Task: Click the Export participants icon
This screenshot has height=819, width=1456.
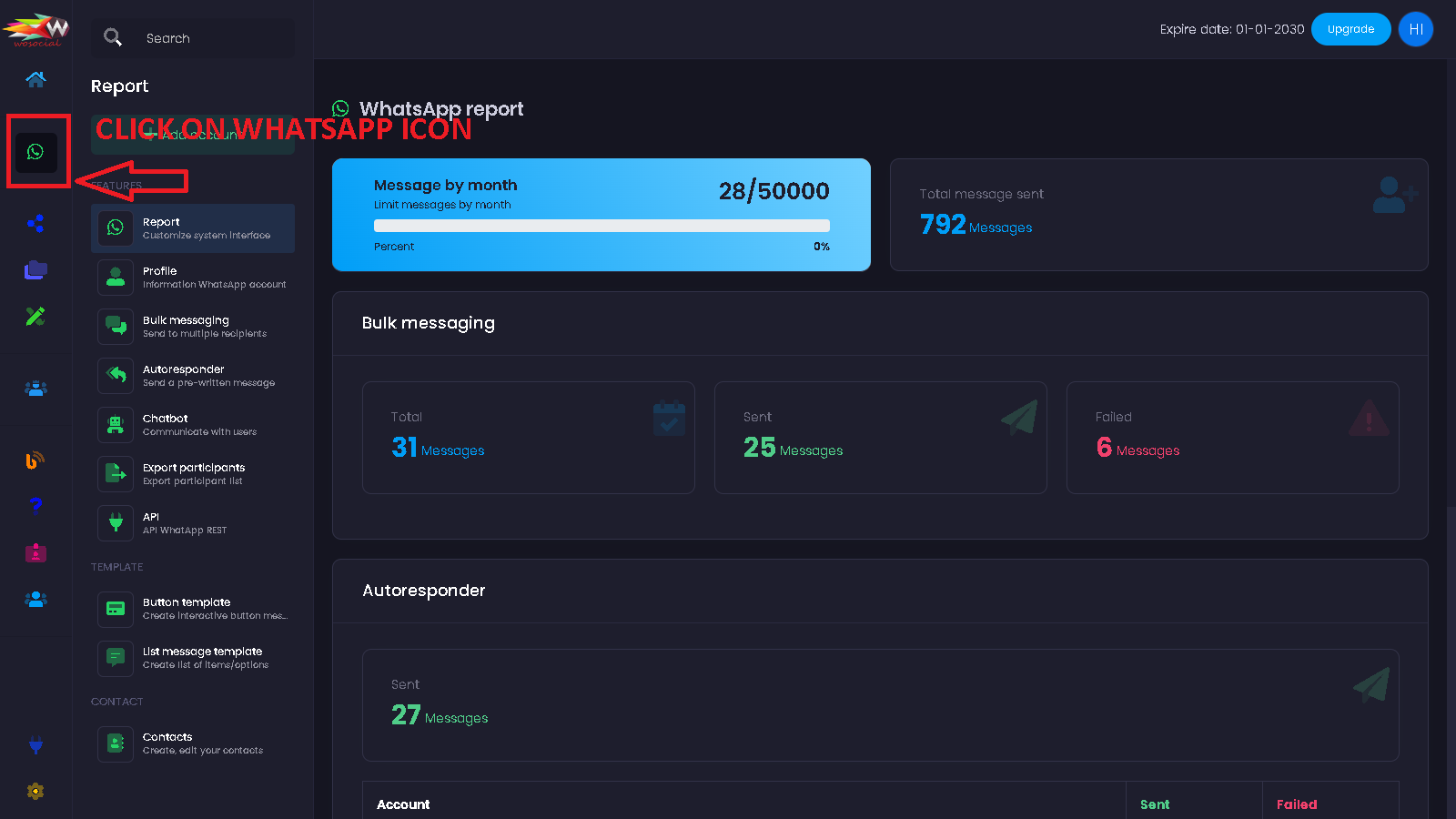Action: click(x=116, y=473)
